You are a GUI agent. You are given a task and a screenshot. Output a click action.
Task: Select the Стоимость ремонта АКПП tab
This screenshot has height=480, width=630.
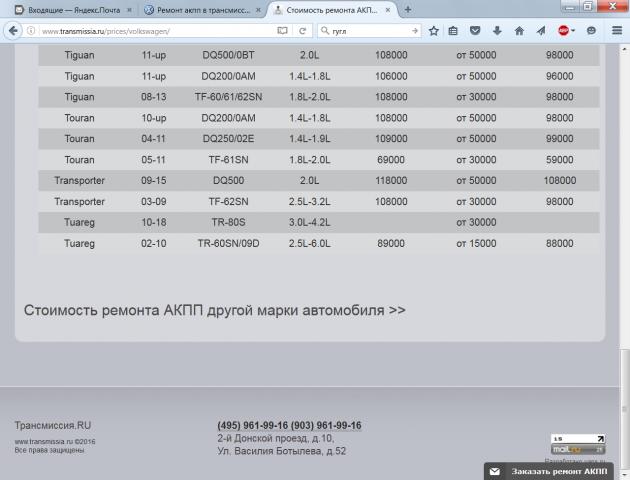[x=332, y=10]
